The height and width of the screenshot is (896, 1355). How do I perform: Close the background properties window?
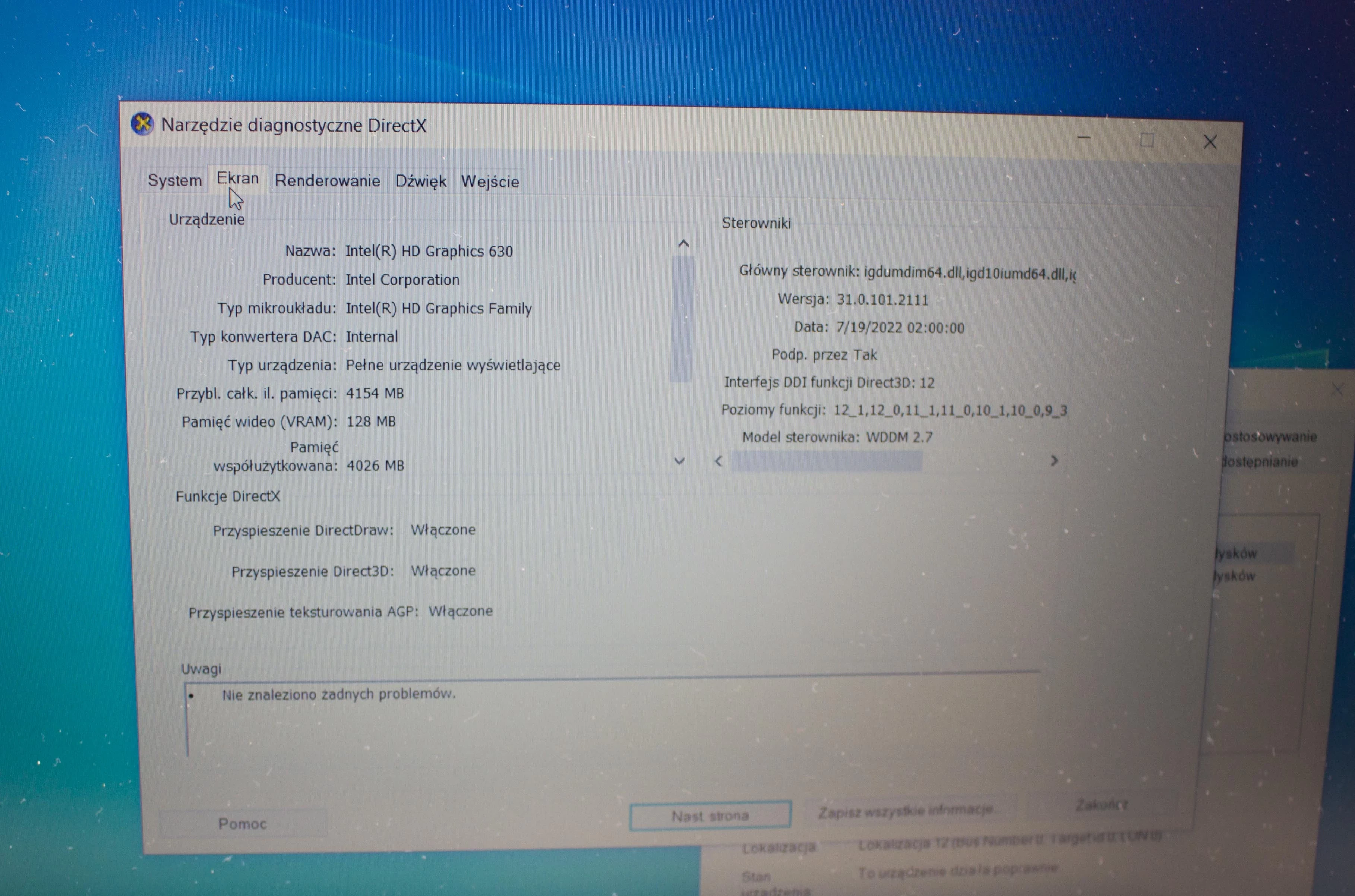pyautogui.click(x=1337, y=390)
